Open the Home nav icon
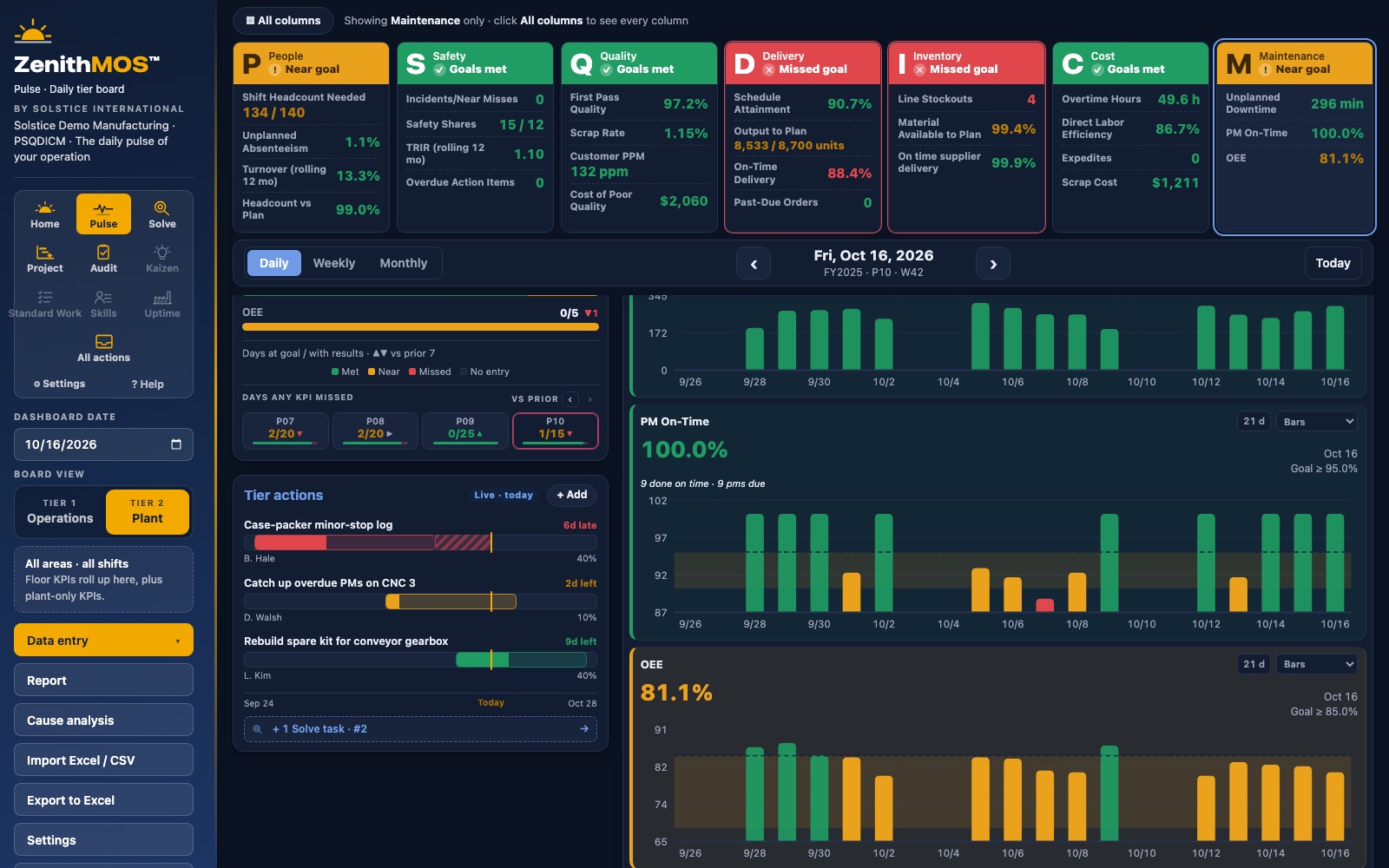This screenshot has height=868, width=1389. [x=45, y=214]
